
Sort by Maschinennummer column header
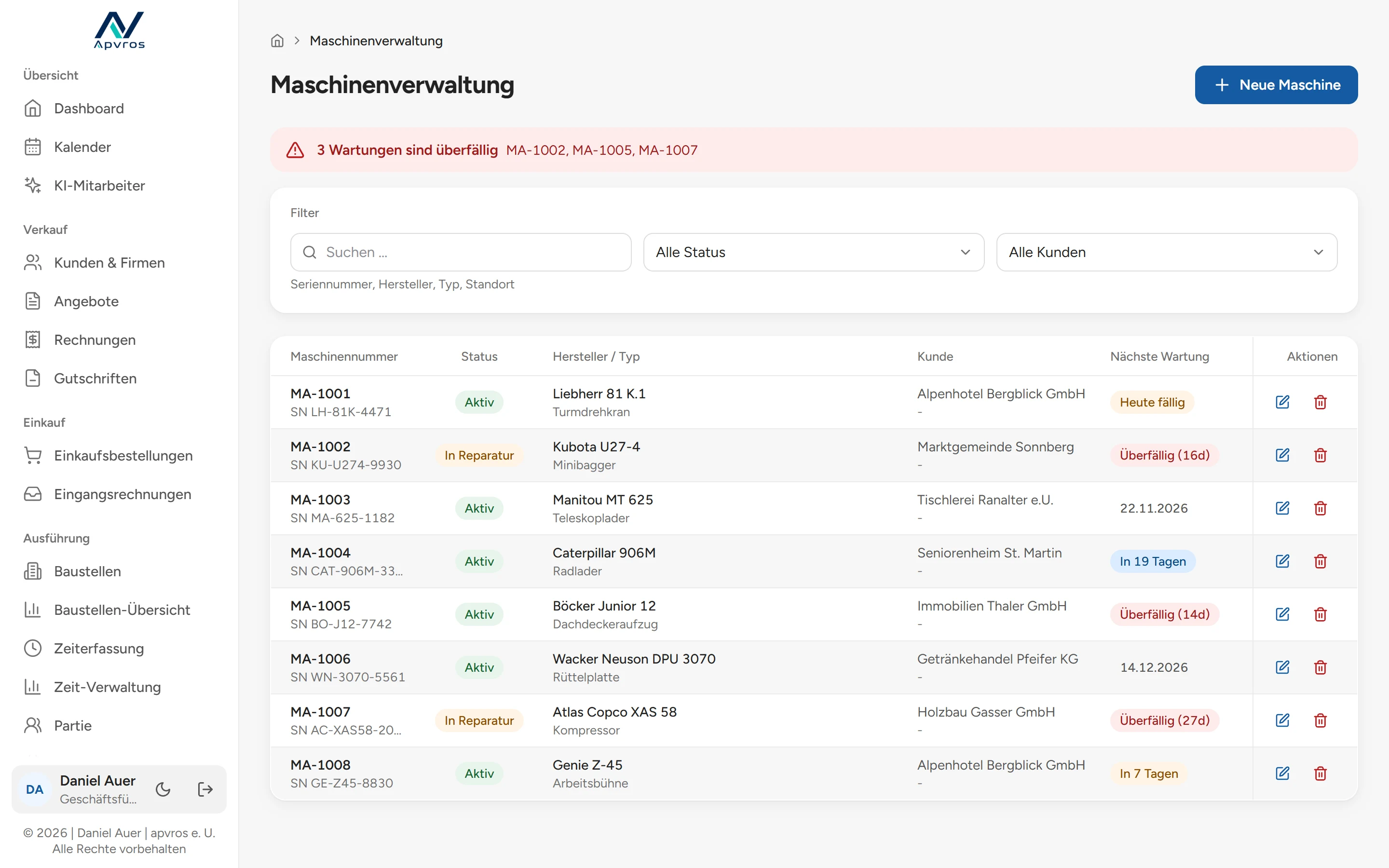click(x=344, y=356)
